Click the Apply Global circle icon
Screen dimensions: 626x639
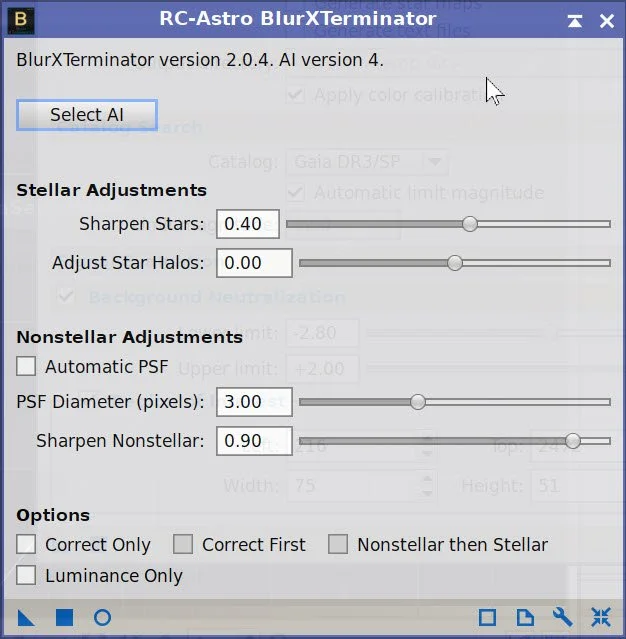[x=102, y=618]
